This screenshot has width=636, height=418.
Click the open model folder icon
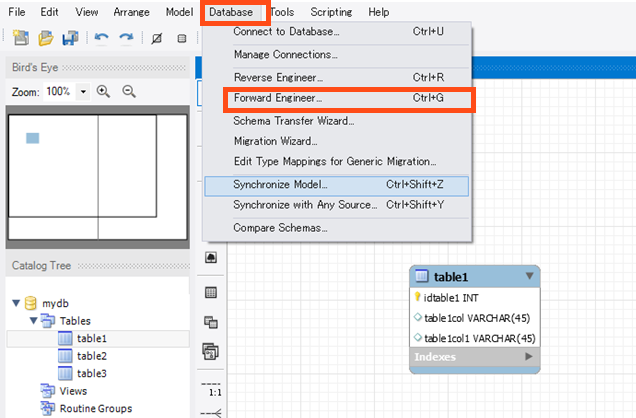click(x=45, y=38)
